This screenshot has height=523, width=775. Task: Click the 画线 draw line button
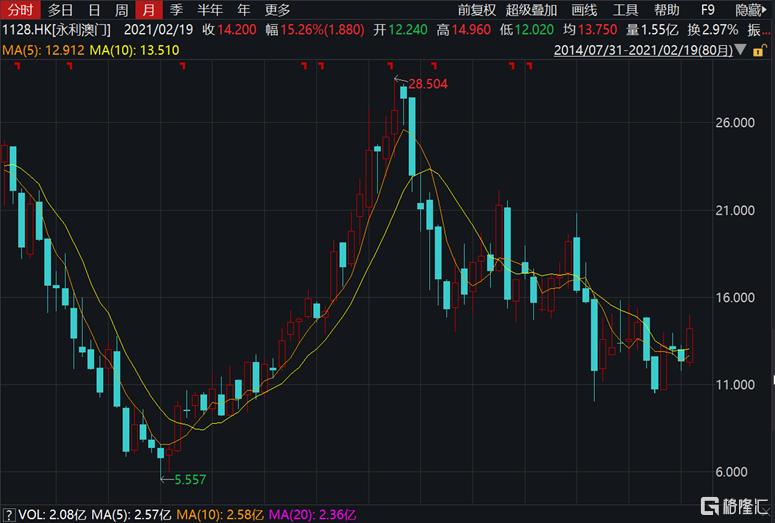pos(583,10)
